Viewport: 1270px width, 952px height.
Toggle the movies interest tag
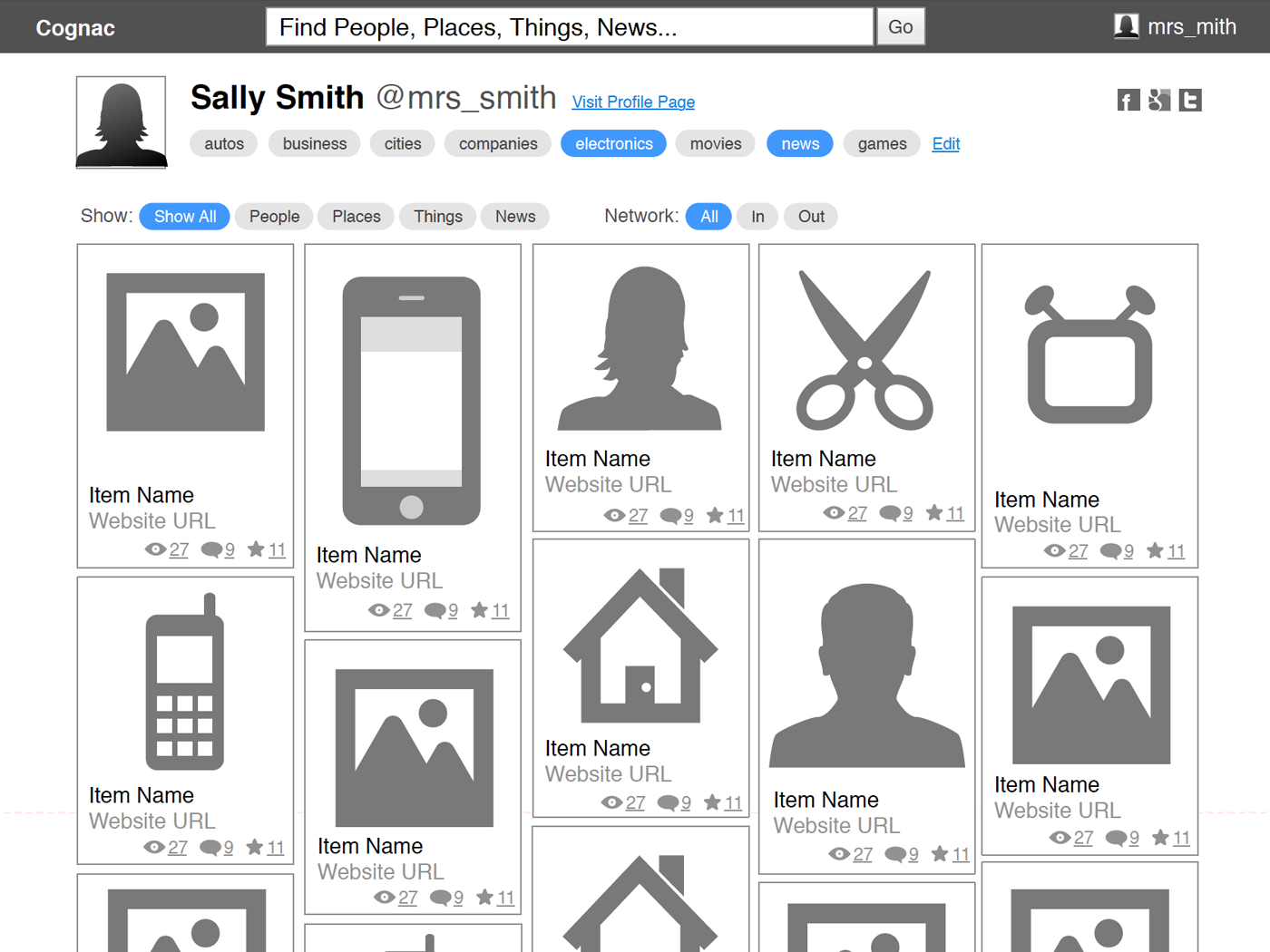pyautogui.click(x=716, y=143)
